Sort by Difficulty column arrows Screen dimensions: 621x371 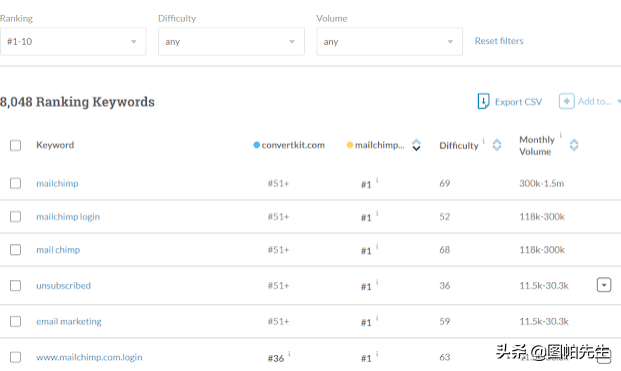click(497, 145)
